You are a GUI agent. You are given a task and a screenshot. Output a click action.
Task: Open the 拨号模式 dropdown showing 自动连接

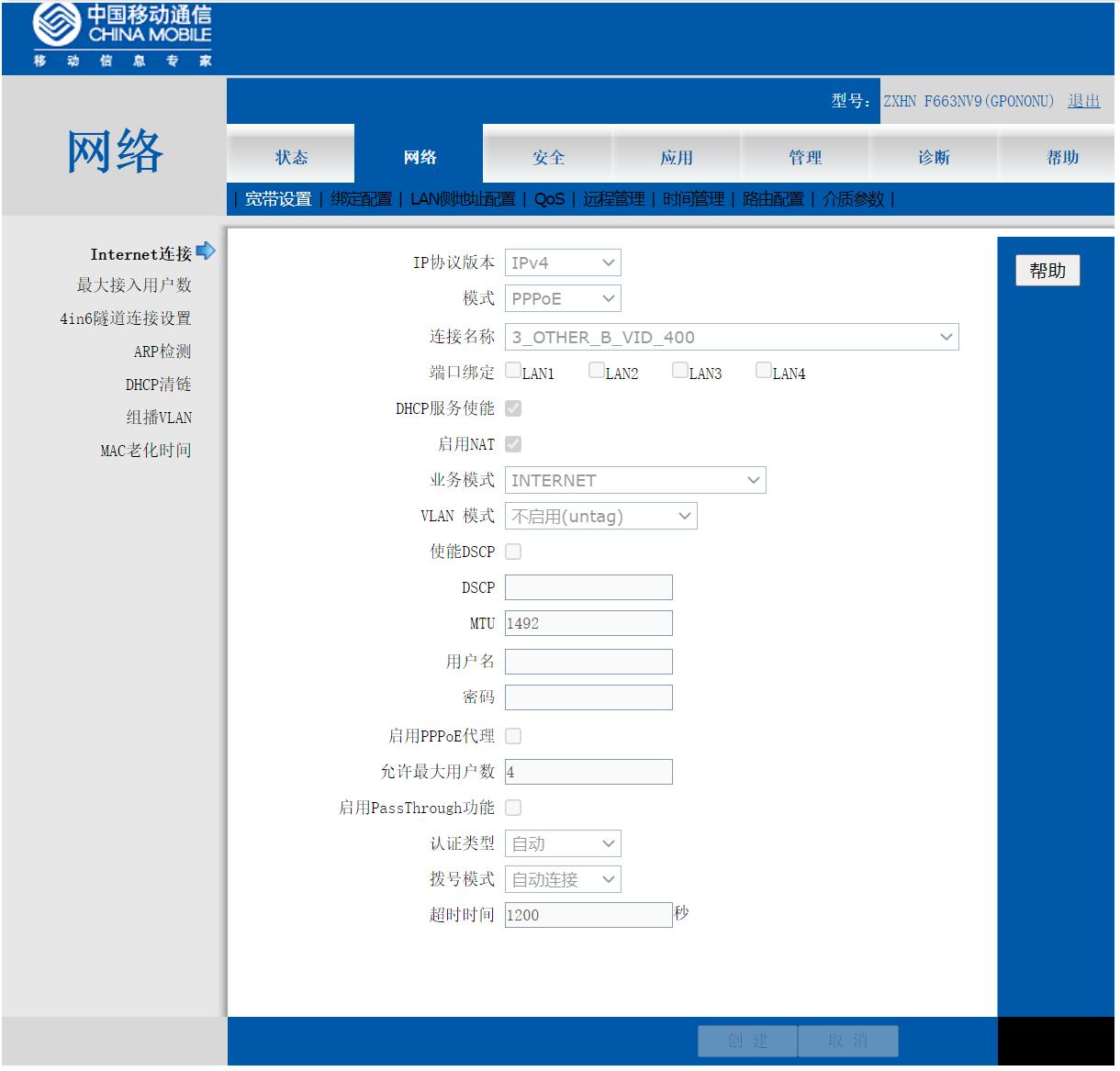click(x=563, y=879)
